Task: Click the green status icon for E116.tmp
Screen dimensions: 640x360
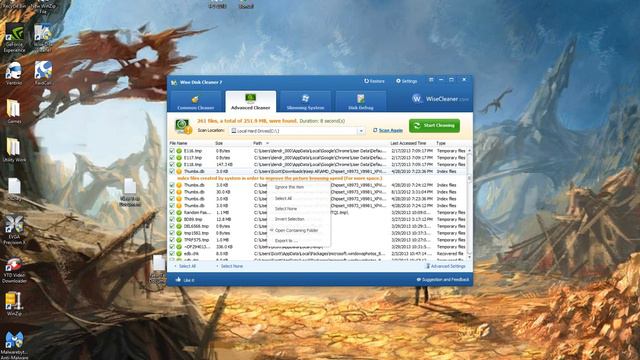Action: coord(179,151)
